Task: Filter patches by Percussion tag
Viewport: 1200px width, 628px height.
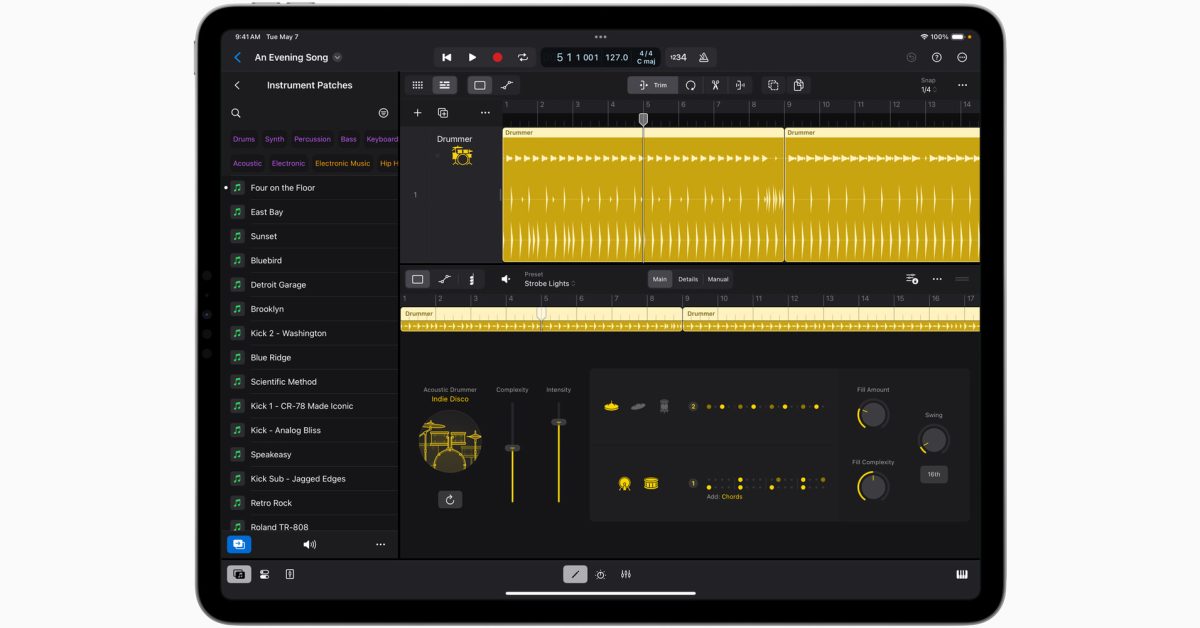Action: coord(312,139)
